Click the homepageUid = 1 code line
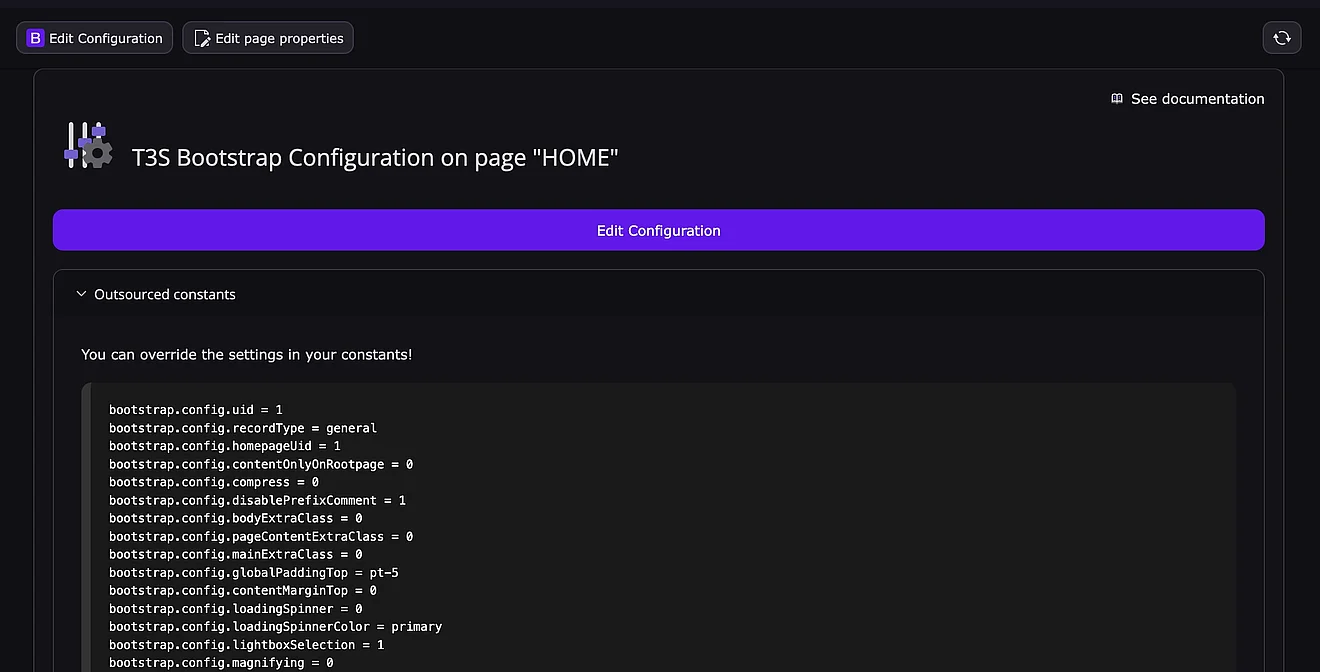Viewport: 1320px width, 672px height. click(225, 446)
